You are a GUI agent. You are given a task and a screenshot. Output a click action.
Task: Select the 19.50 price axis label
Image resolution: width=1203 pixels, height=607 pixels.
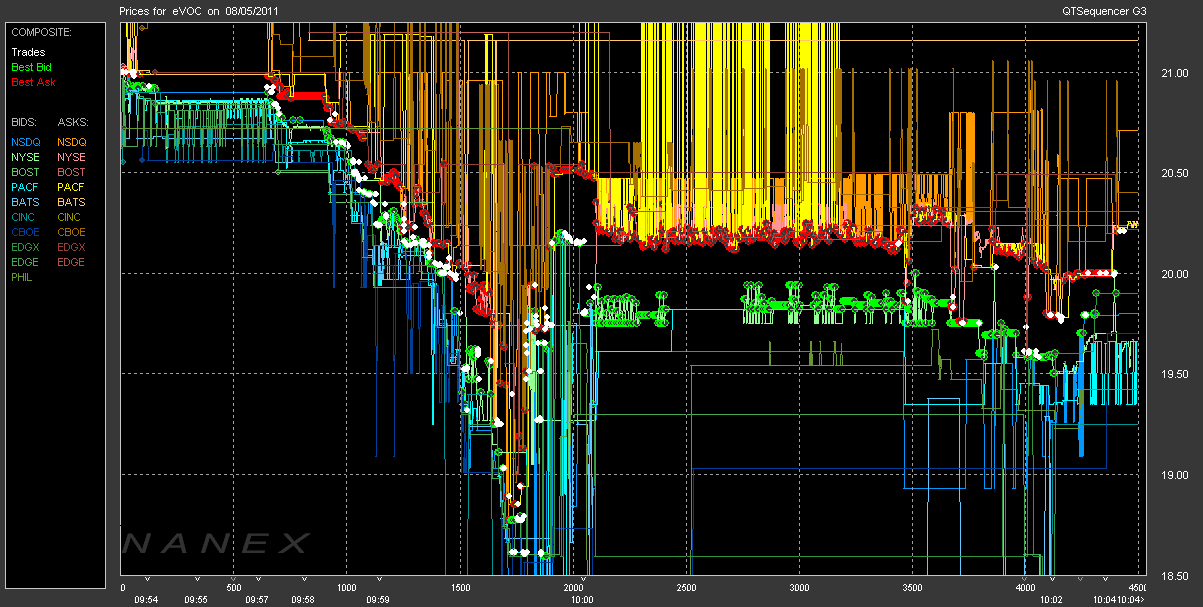1174,373
